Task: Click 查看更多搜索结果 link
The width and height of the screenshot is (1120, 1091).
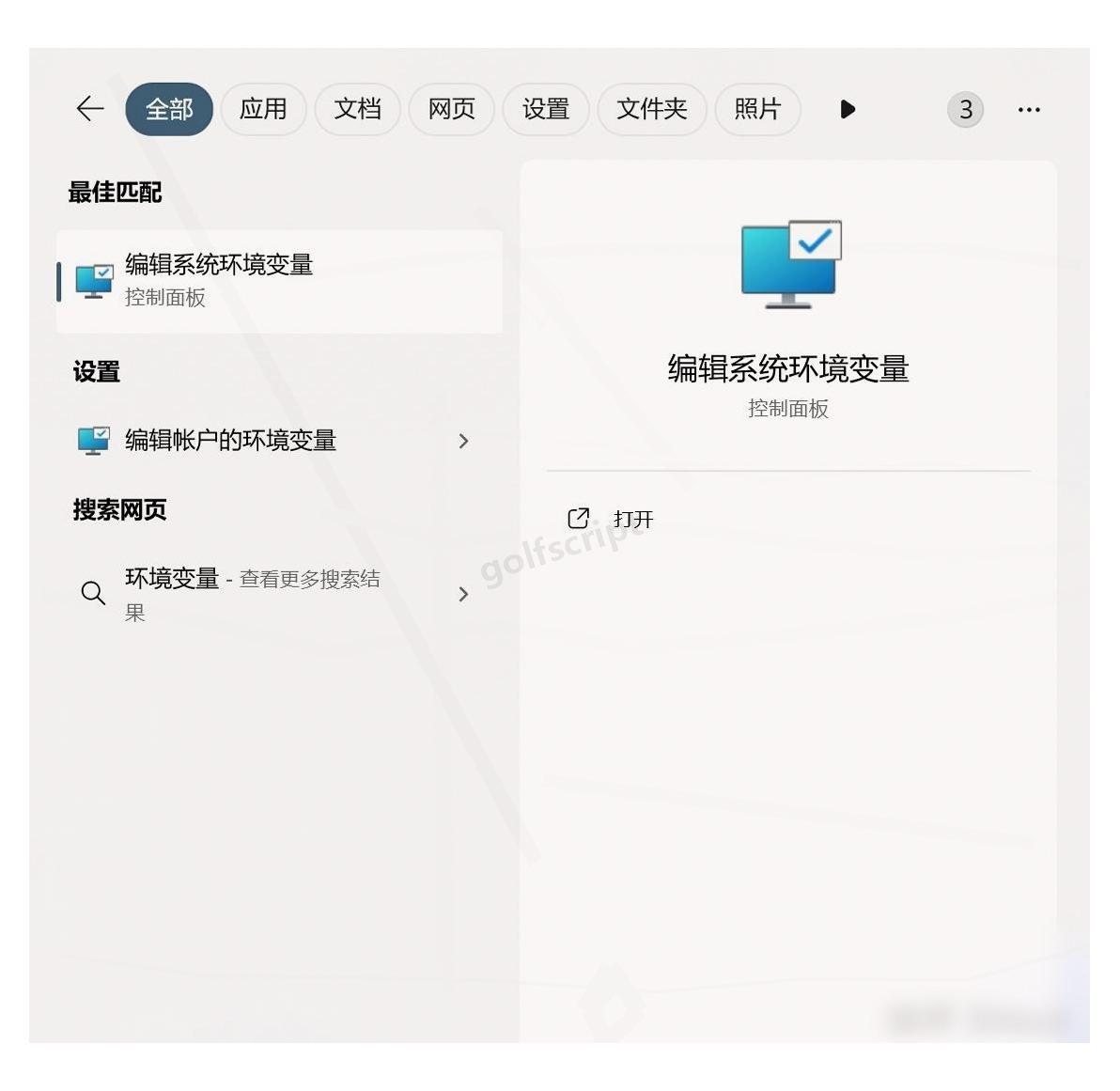Action: (310, 581)
